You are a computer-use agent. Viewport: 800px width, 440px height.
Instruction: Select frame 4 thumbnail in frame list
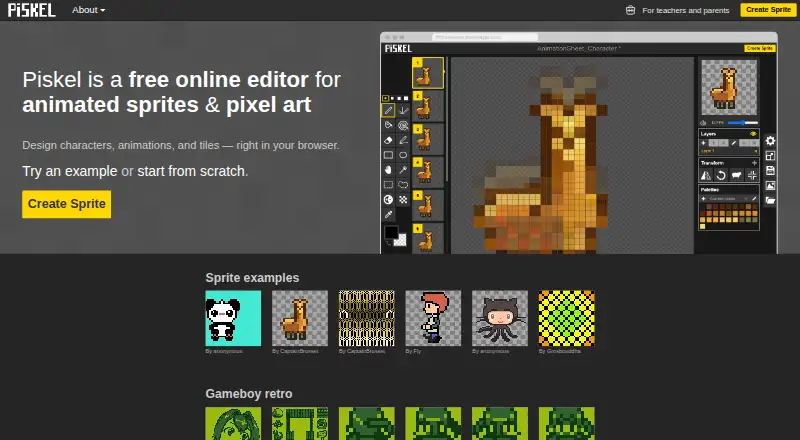click(x=428, y=172)
